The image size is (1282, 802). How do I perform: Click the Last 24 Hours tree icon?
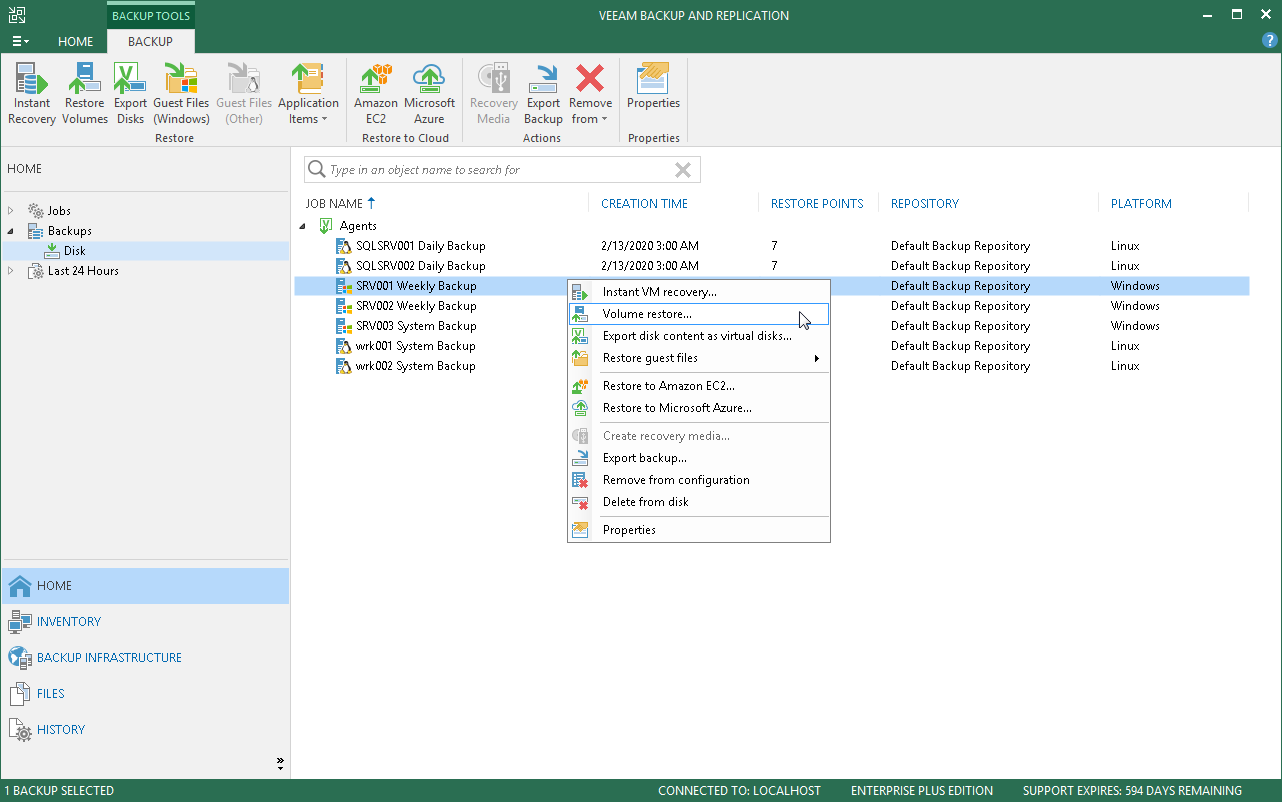(36, 271)
